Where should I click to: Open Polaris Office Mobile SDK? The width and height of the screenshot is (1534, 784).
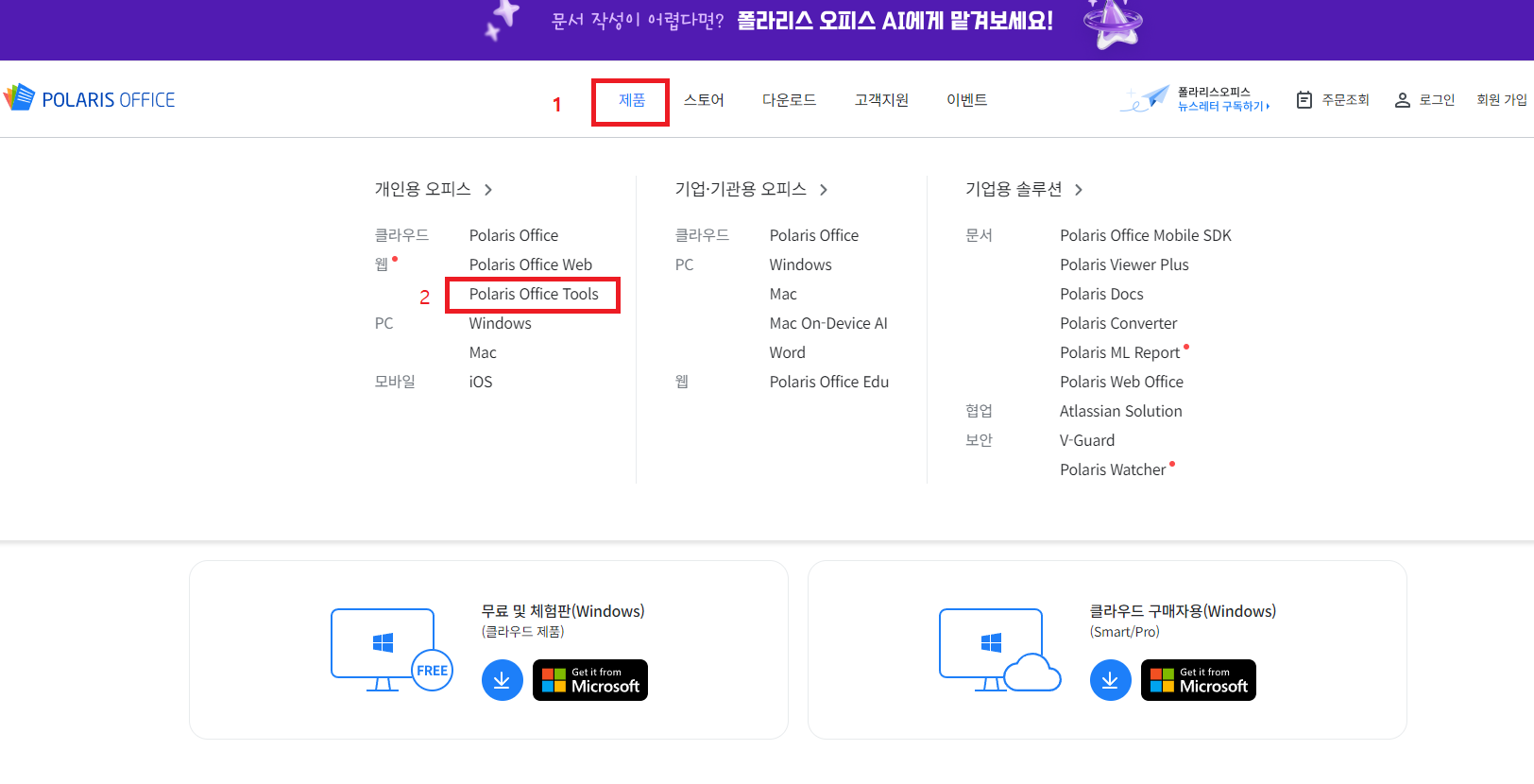1146,235
